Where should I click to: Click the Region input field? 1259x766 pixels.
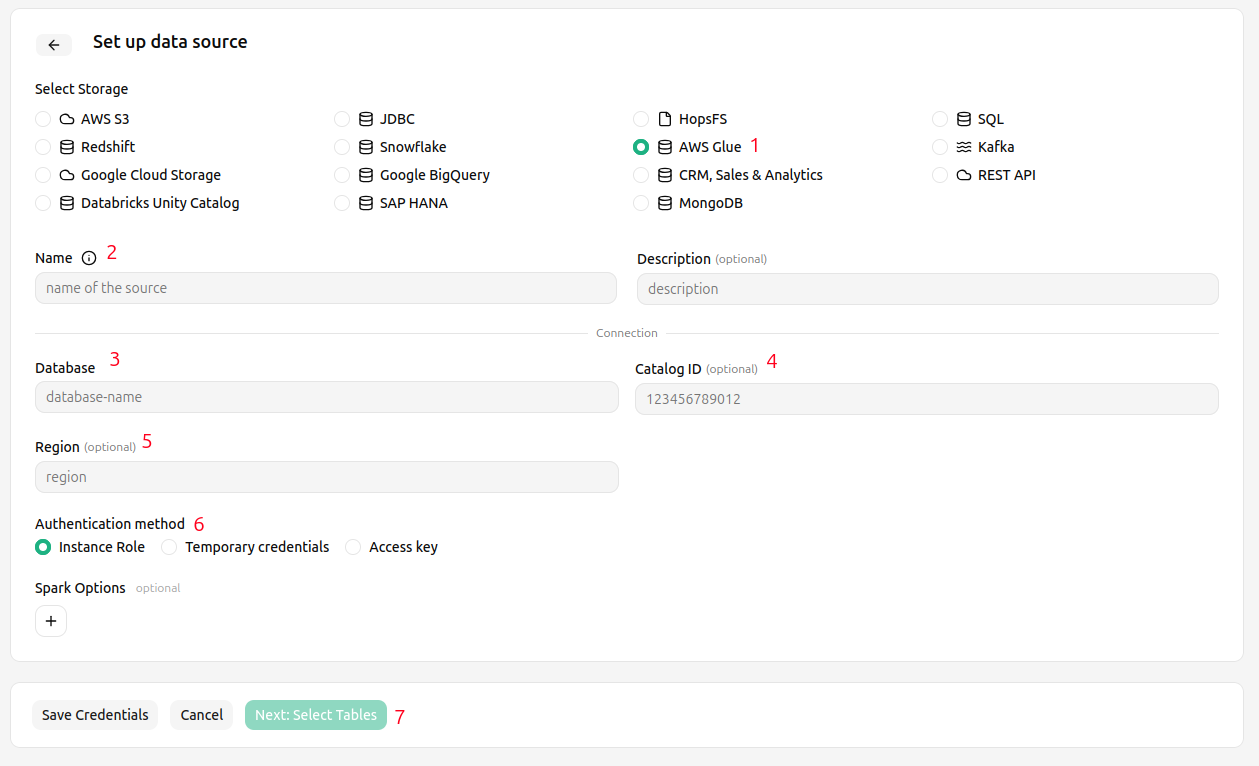[x=327, y=477]
